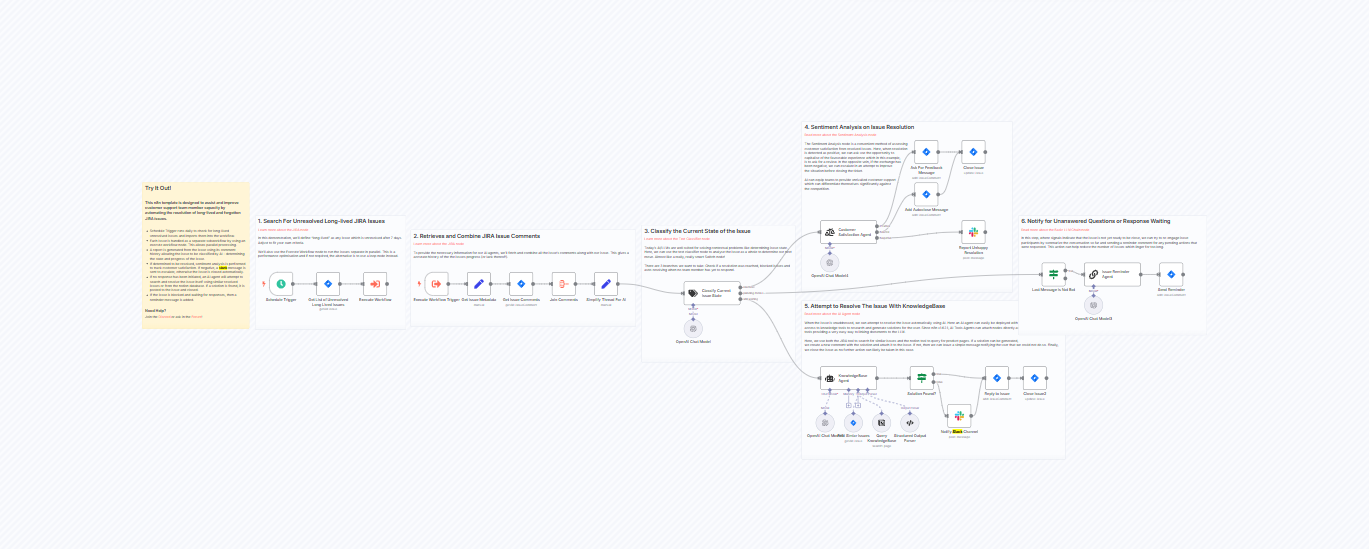Viewport: 1369px width, 549px height.
Task: Select the Structured Output Parser sub-node
Action: click(x=910, y=422)
